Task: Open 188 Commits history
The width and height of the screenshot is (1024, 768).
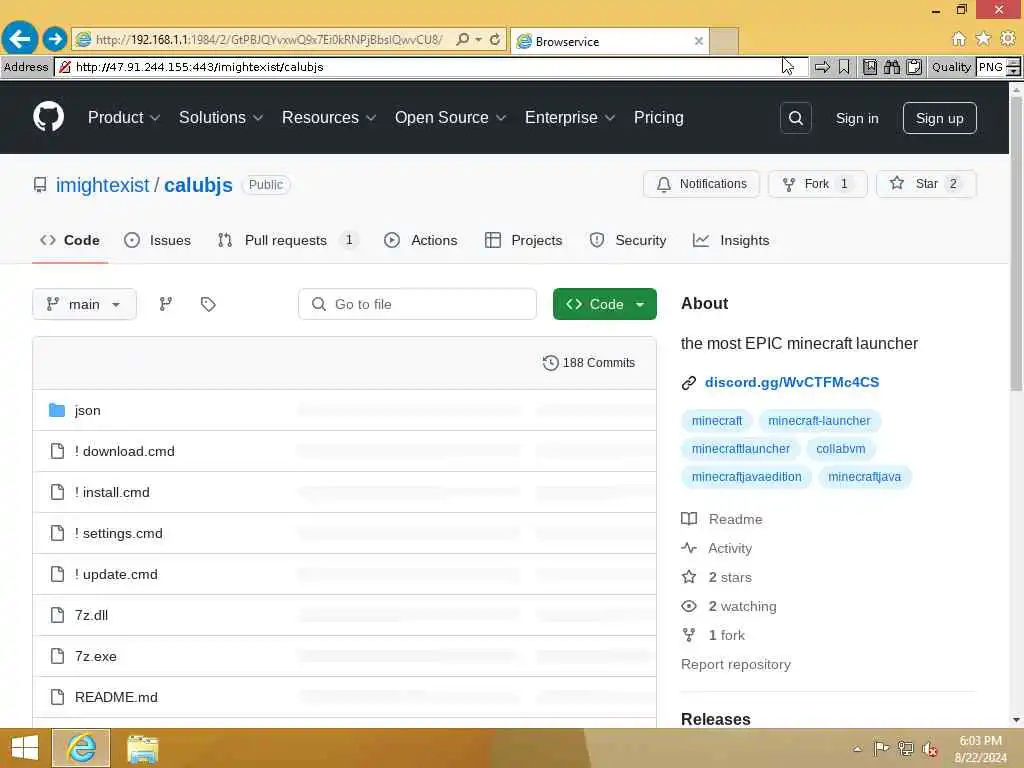Action: tap(588, 362)
